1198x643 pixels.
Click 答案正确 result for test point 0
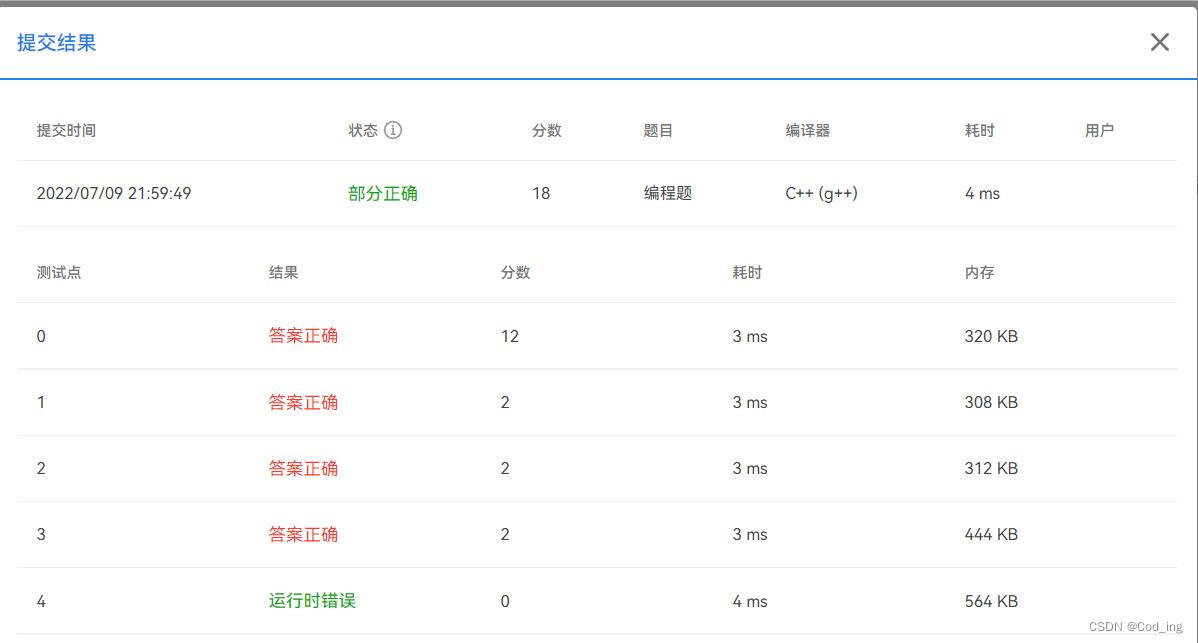coord(303,336)
